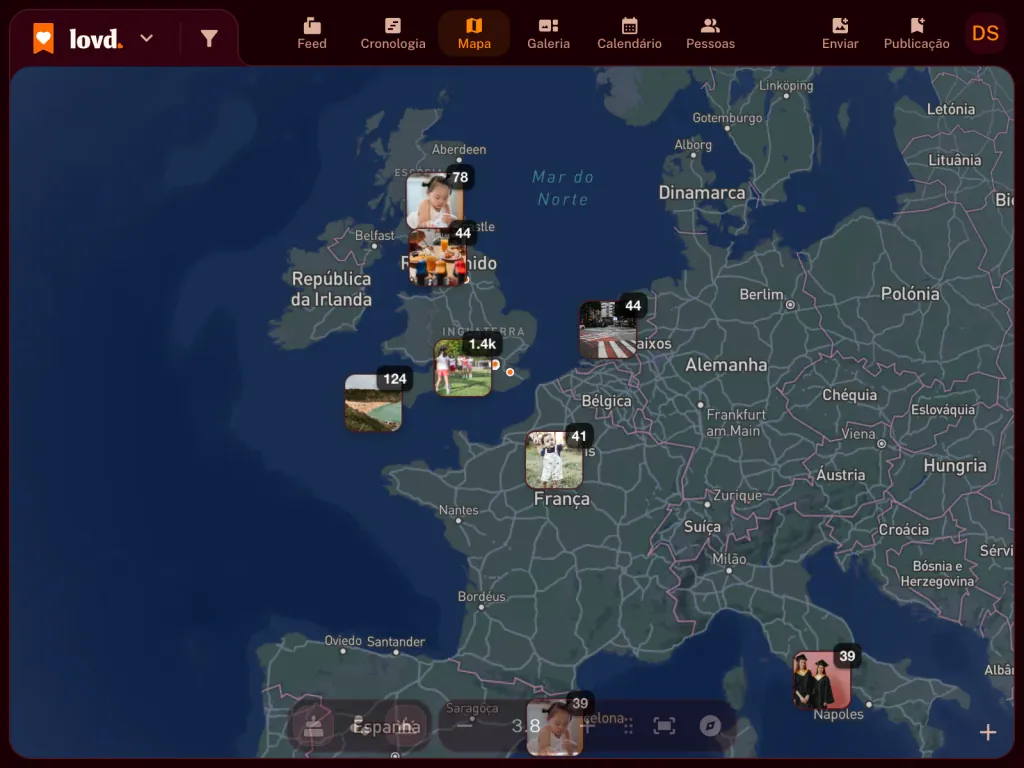Click the Bordéus city label
The image size is (1024, 768).
(x=481, y=596)
